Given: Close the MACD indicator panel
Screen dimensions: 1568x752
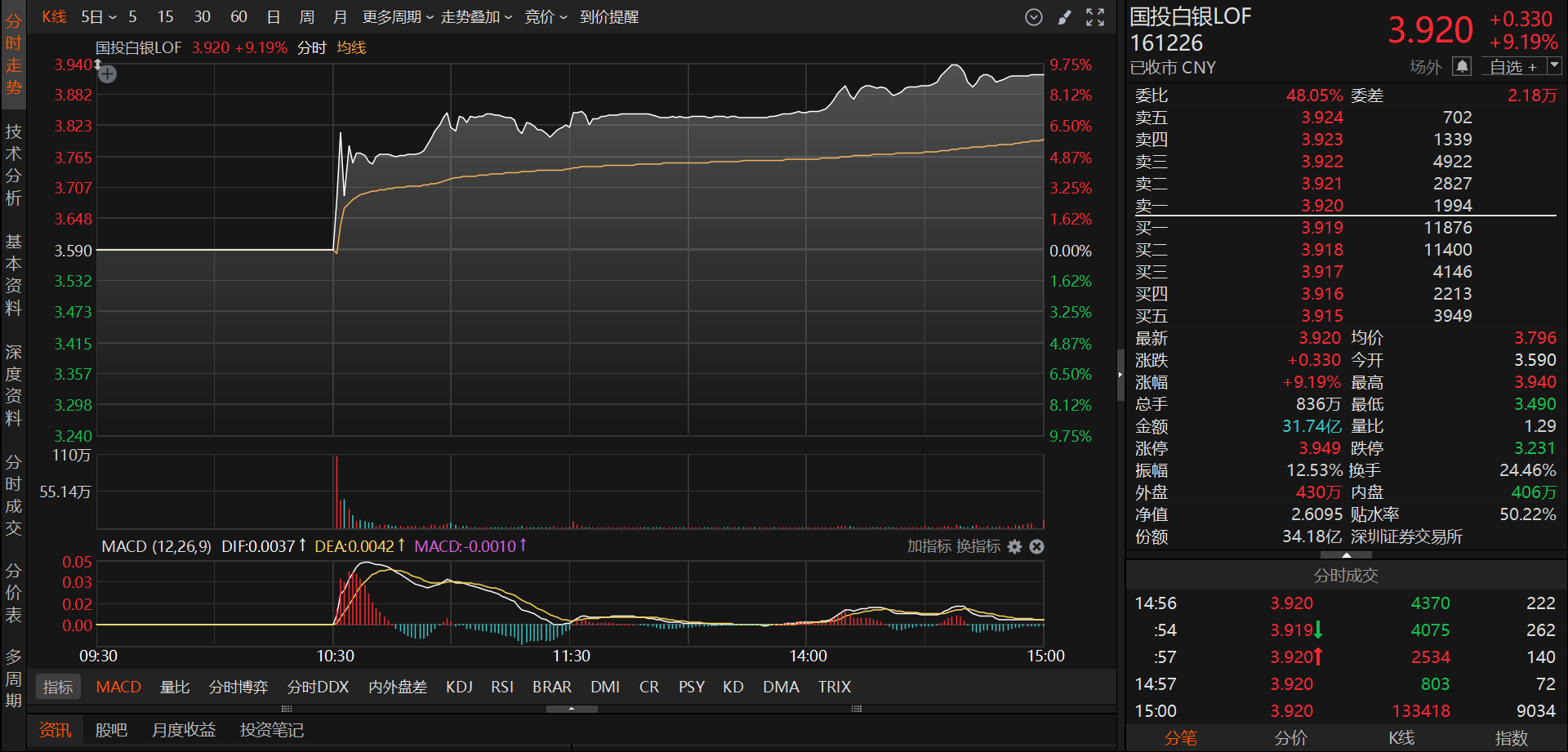Looking at the screenshot, I should point(1036,546).
